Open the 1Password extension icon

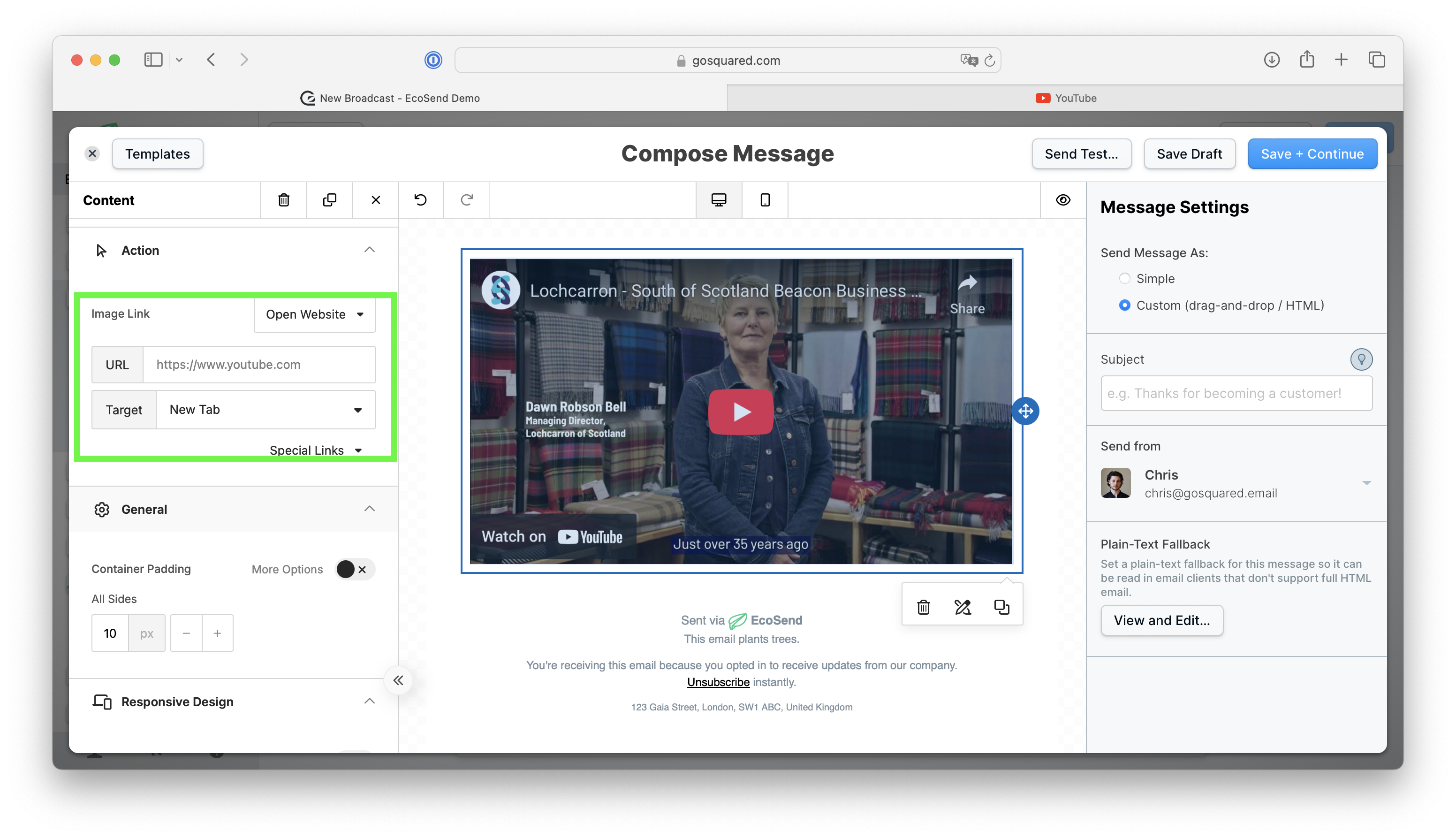tap(433, 60)
